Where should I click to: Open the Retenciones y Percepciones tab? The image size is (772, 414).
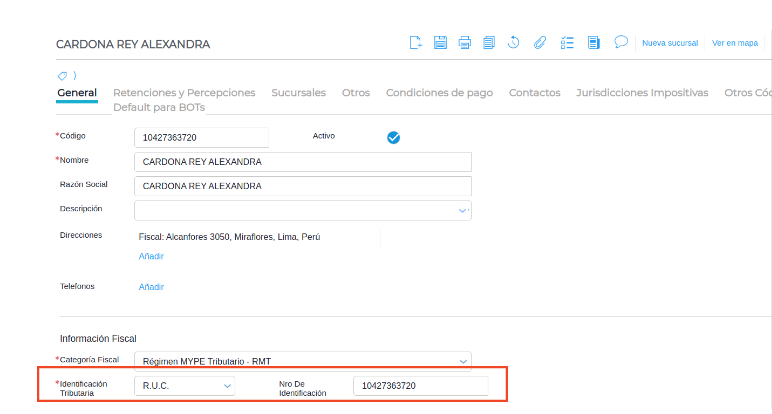[x=184, y=93]
